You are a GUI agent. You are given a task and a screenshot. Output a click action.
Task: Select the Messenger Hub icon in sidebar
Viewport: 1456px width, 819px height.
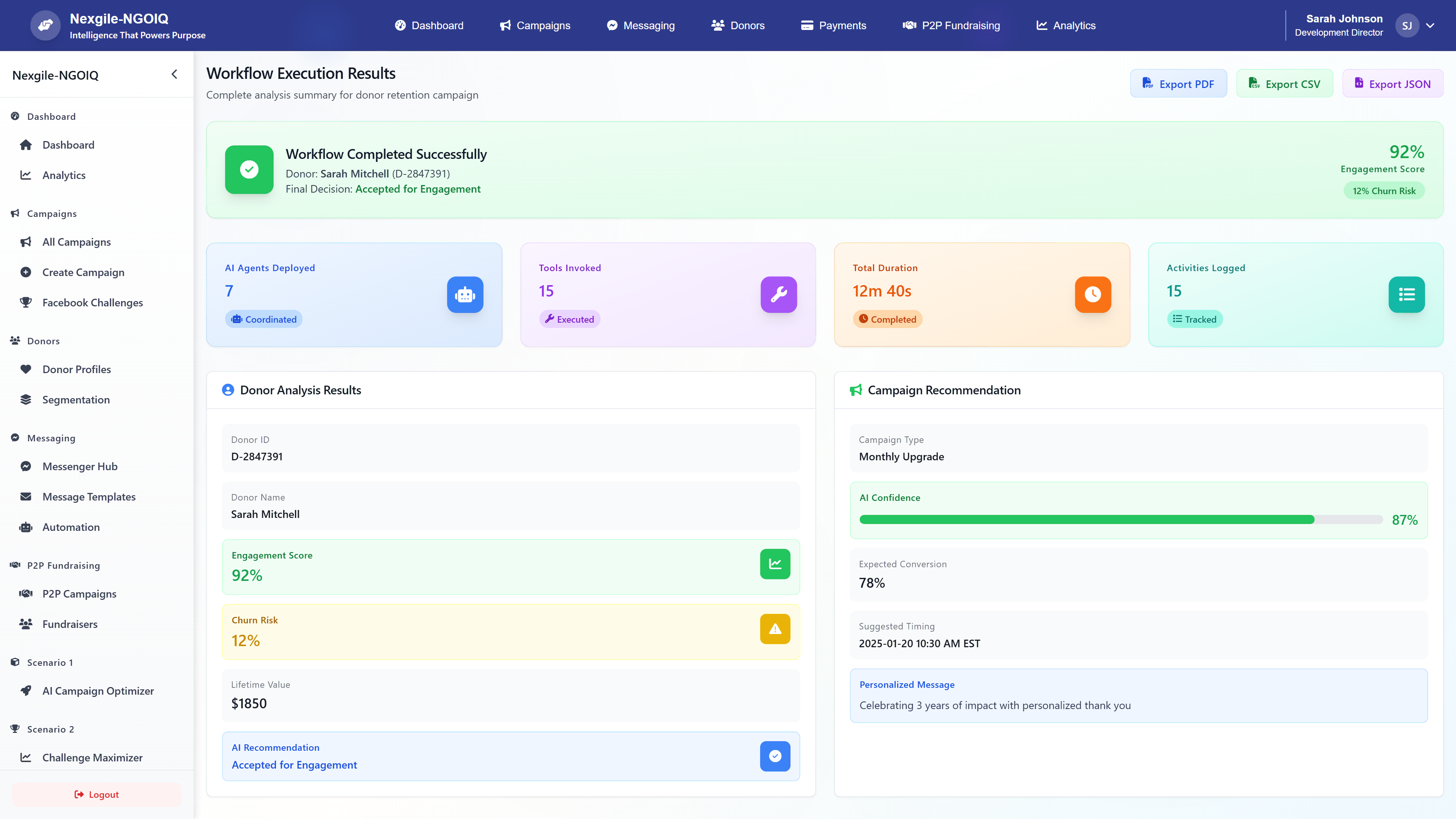tap(26, 466)
